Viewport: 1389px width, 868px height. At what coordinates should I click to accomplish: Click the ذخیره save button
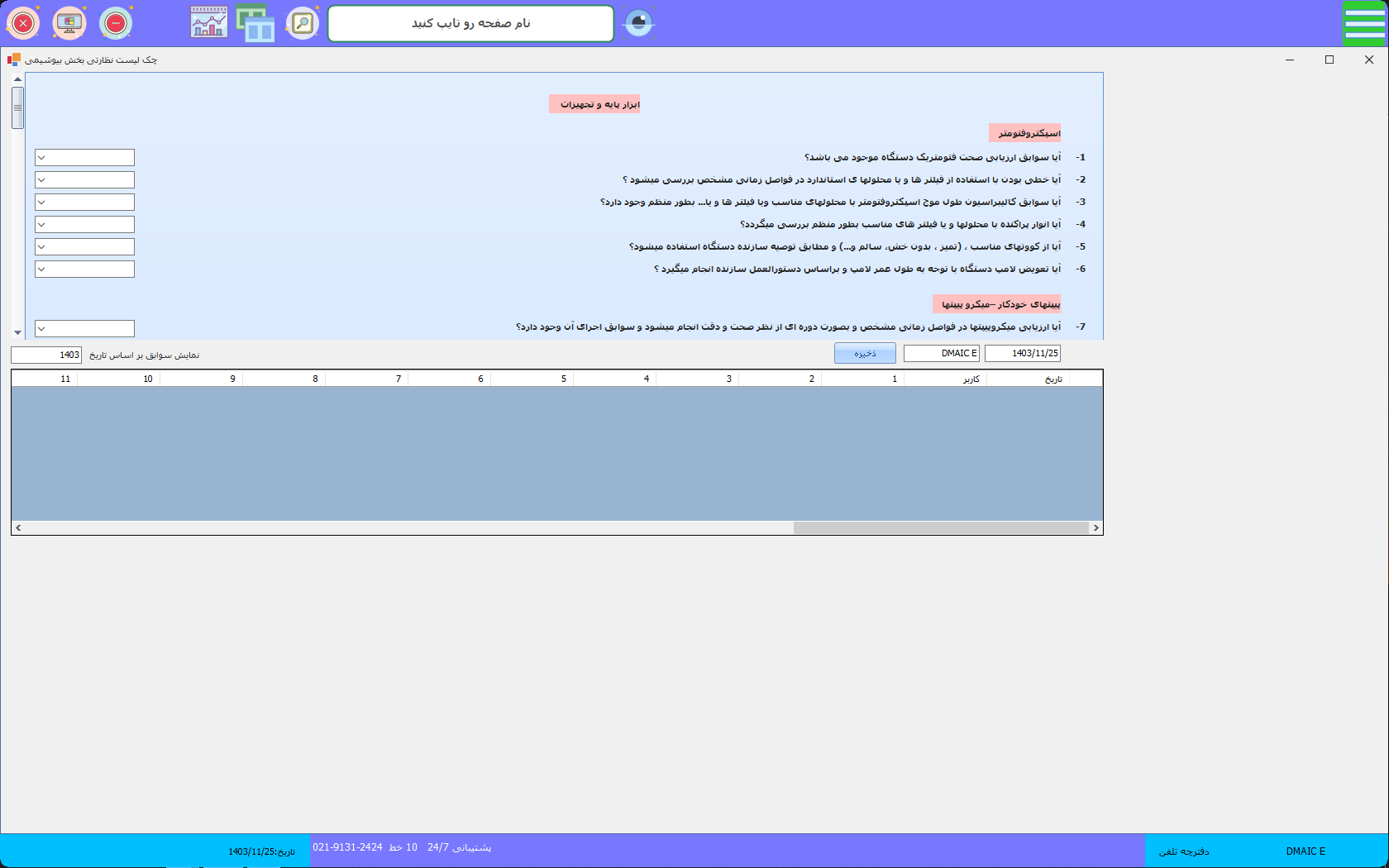click(865, 354)
